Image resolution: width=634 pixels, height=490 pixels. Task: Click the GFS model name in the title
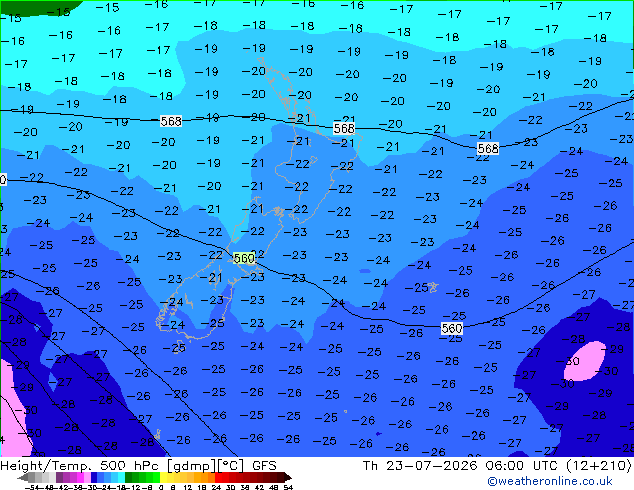click(x=264, y=466)
